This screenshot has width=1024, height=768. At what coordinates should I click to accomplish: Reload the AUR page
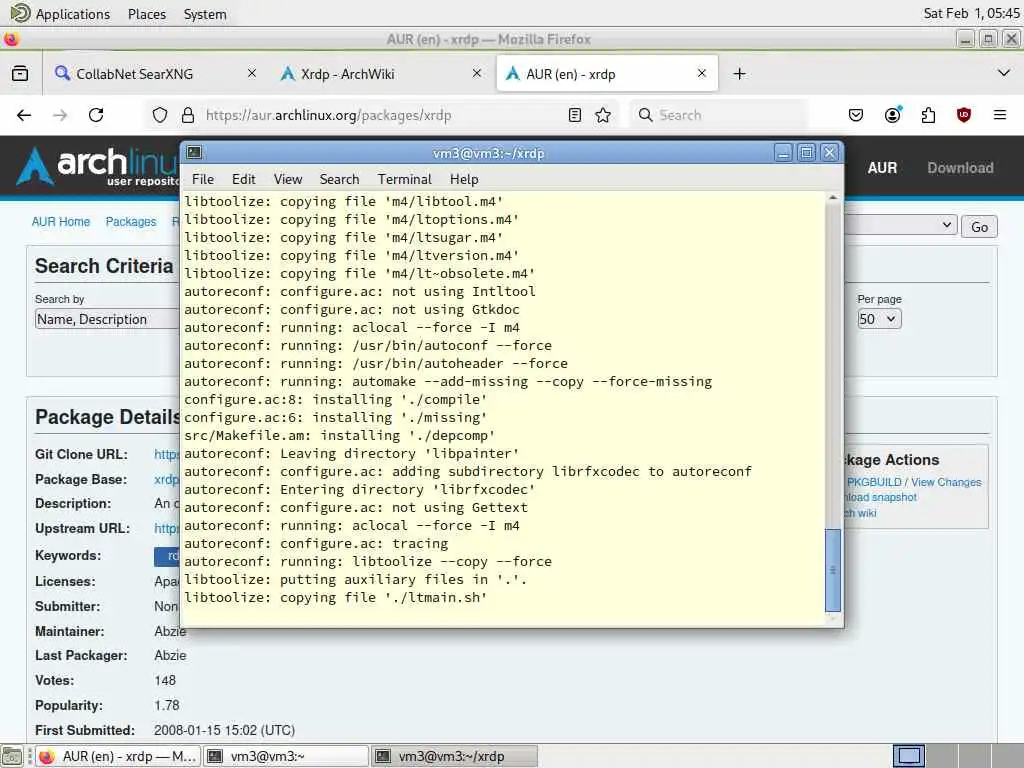click(x=96, y=115)
